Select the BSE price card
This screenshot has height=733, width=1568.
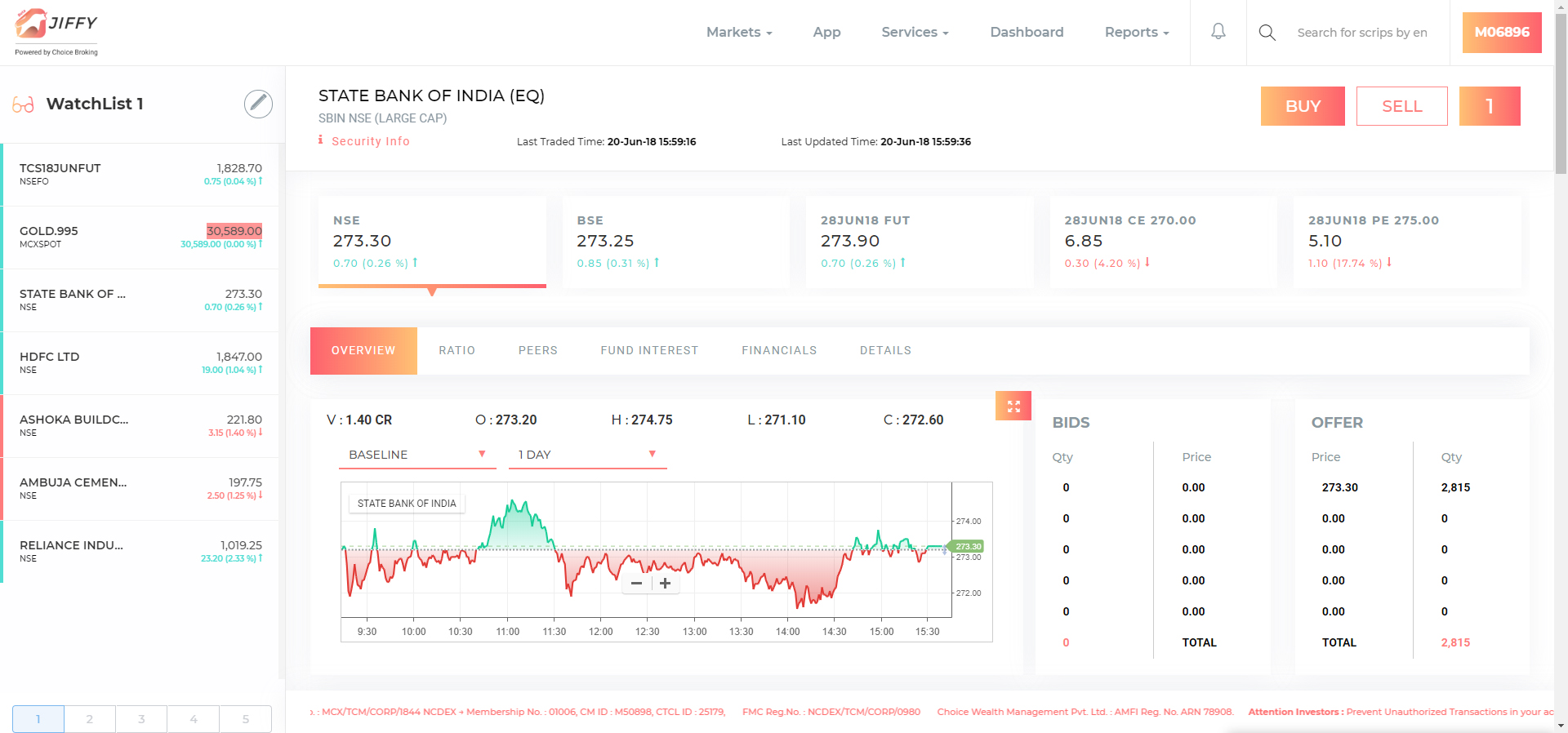[675, 242]
